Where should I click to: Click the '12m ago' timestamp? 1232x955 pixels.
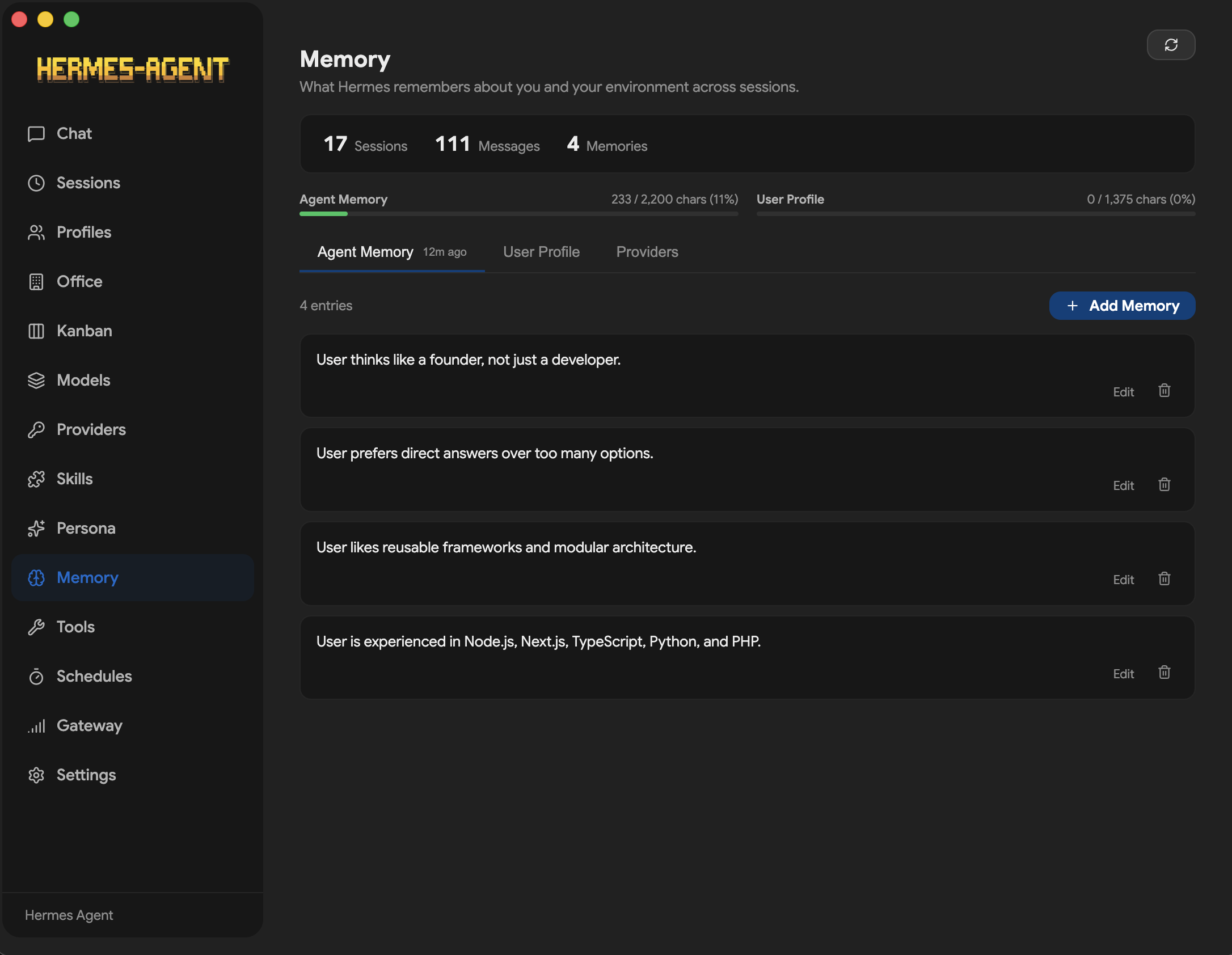445,252
